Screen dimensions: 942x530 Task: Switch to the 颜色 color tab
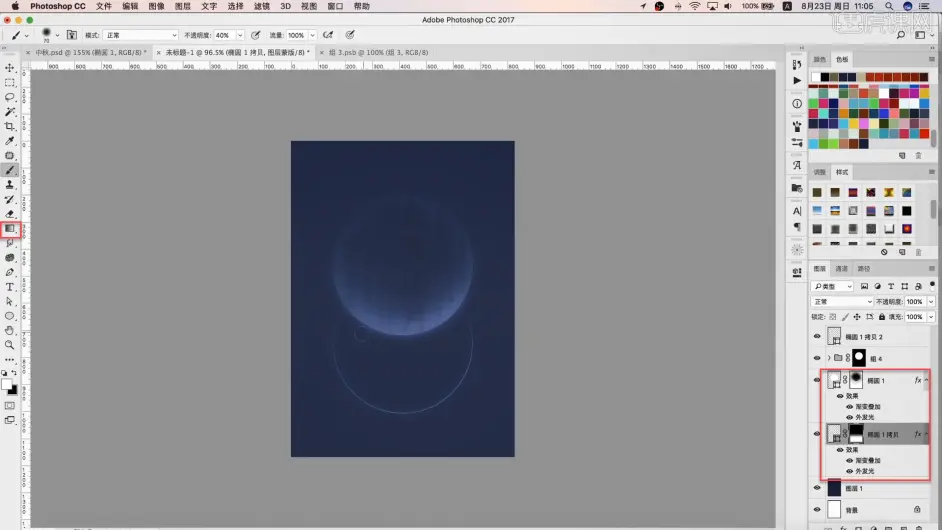819,59
